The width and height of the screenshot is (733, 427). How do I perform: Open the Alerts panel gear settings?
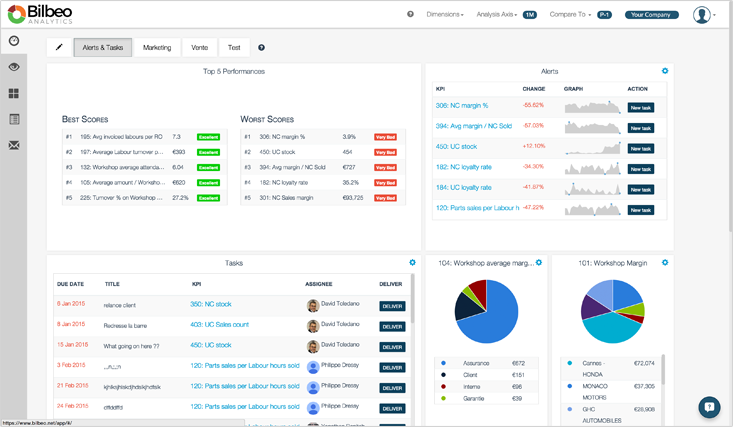tap(665, 71)
